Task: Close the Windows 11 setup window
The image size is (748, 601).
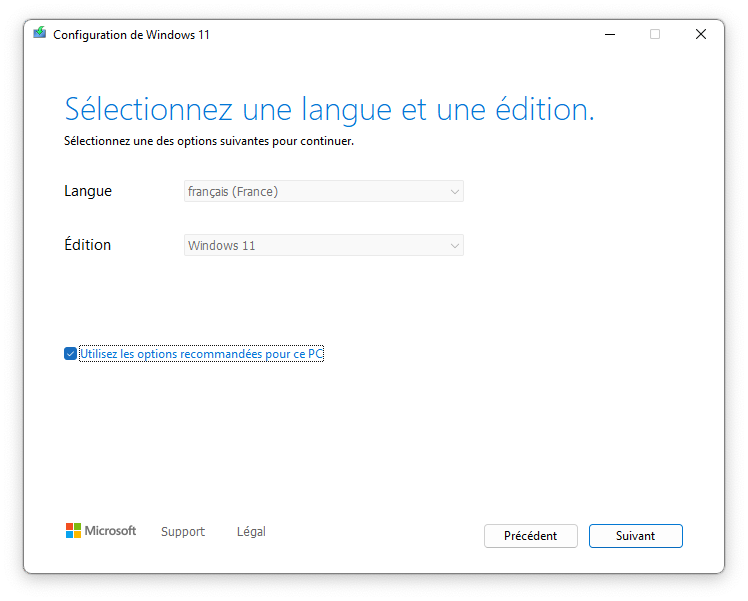Action: (x=701, y=34)
